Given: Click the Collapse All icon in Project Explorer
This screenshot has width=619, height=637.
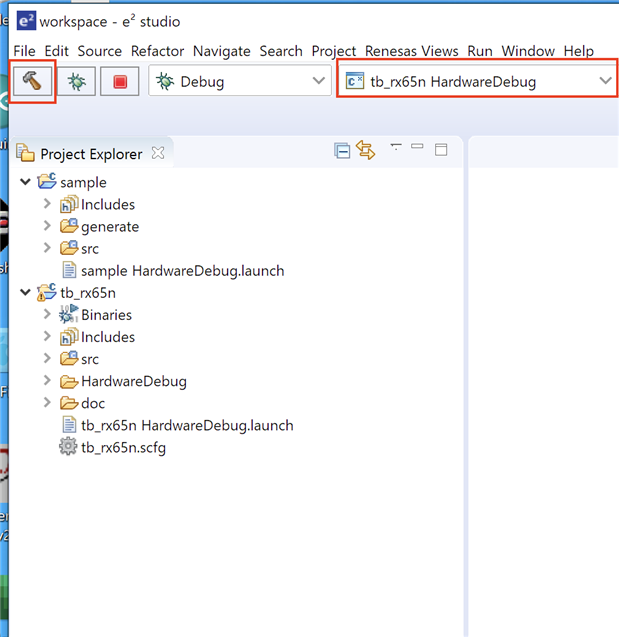Looking at the screenshot, I should pos(342,151).
